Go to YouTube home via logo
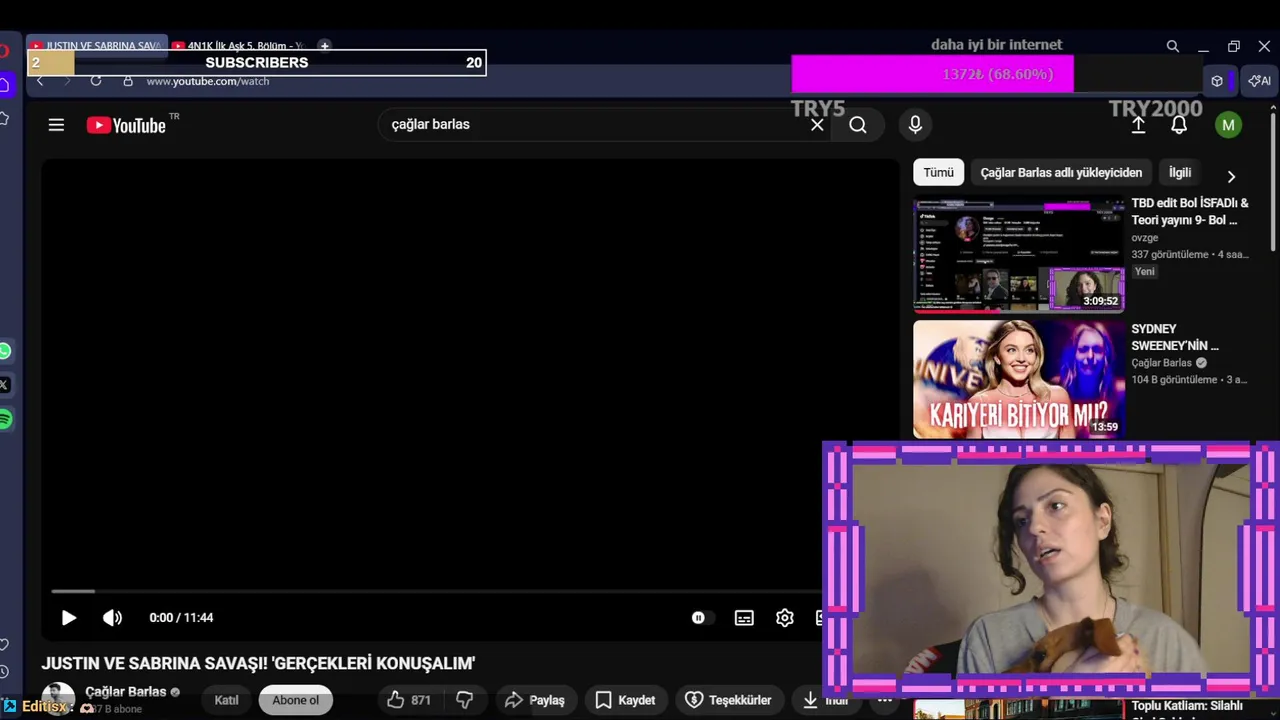1280x720 pixels. 126,125
